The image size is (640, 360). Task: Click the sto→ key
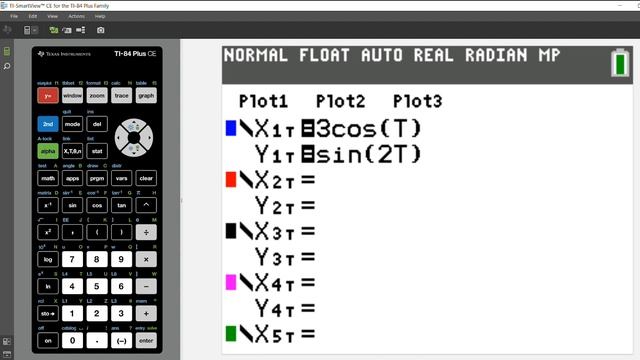[48, 313]
